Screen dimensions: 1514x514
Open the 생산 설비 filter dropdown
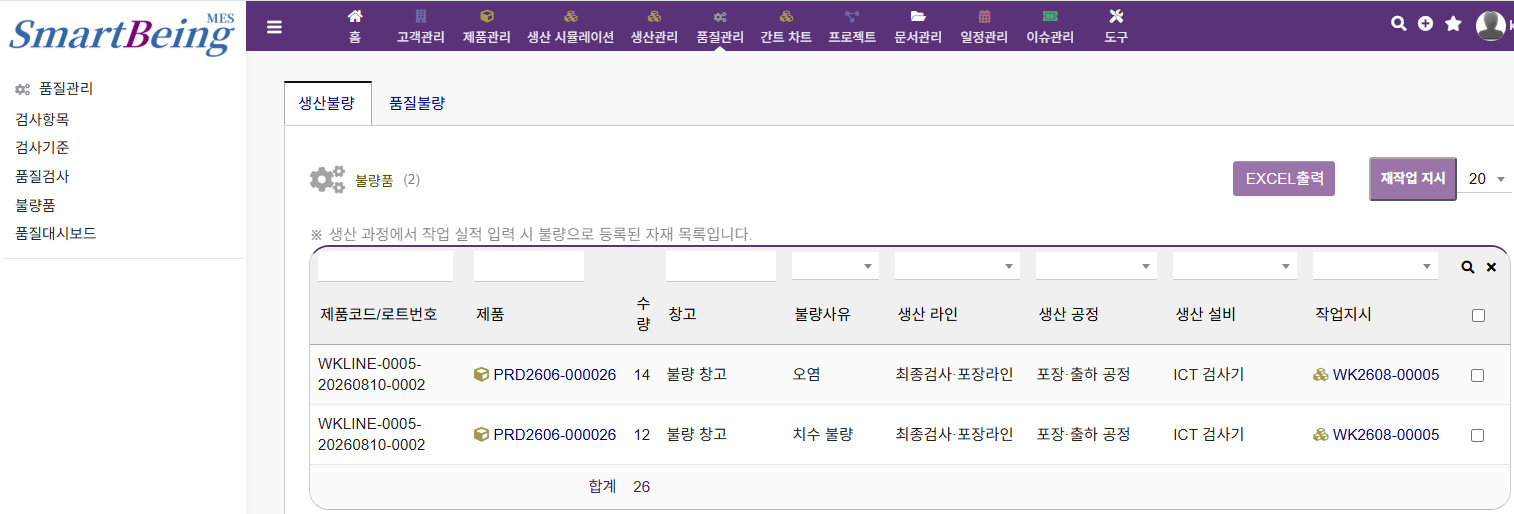coord(1235,267)
